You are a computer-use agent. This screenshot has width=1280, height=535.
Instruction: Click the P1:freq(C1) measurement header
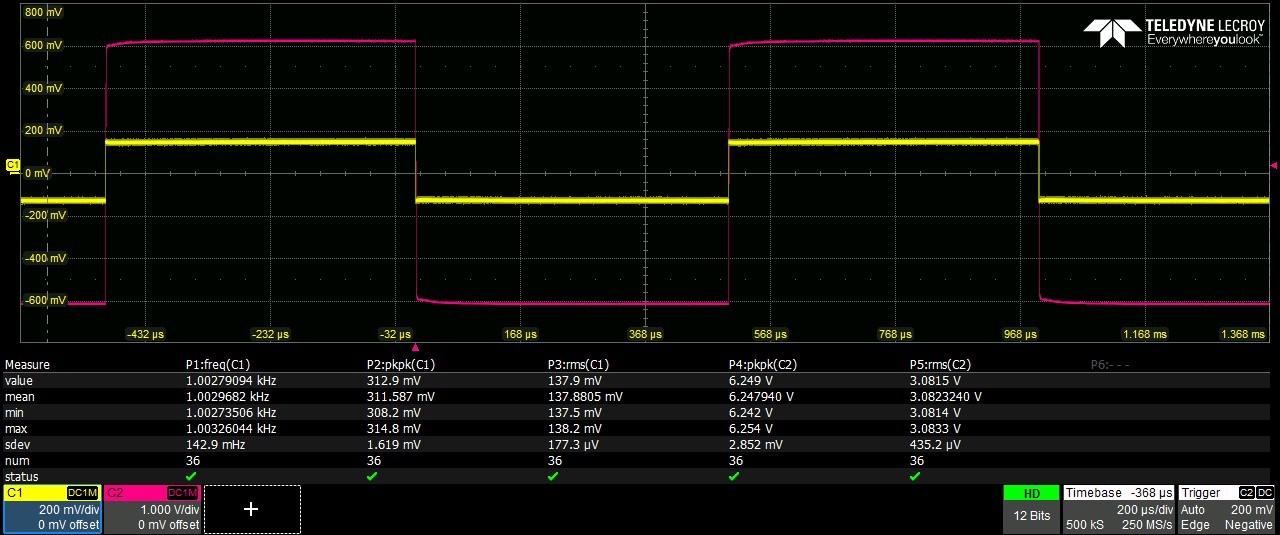[x=218, y=365]
